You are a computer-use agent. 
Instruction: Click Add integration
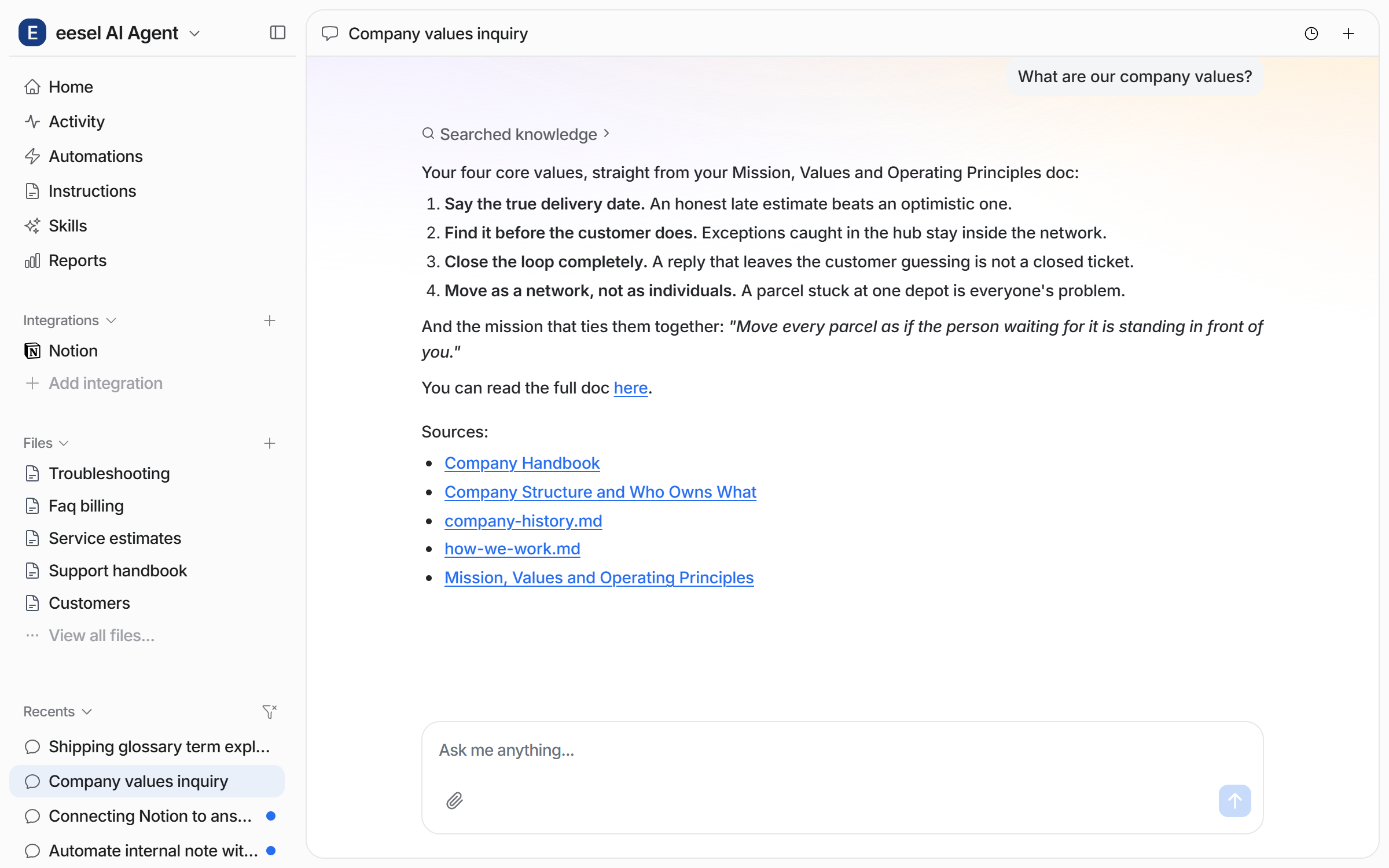(x=147, y=383)
